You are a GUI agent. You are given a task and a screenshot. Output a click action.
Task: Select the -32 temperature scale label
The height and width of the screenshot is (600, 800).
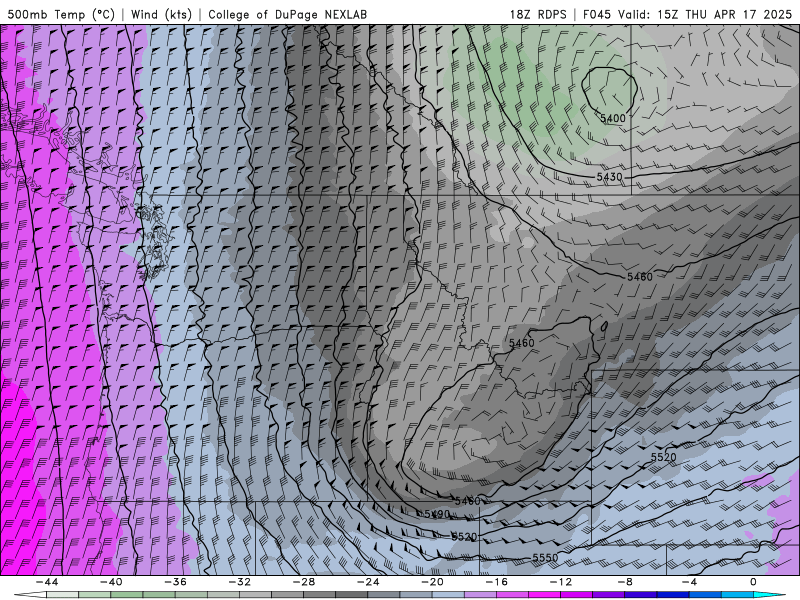pyautogui.click(x=239, y=582)
